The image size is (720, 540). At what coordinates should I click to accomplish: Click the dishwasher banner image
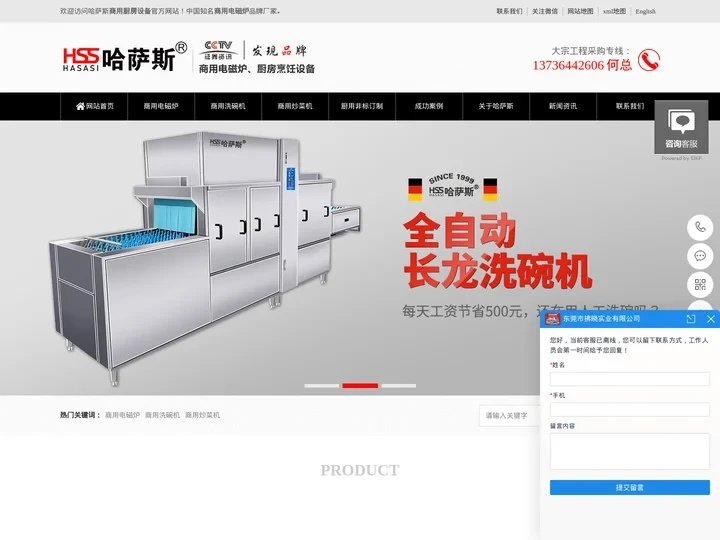pyautogui.click(x=205, y=257)
